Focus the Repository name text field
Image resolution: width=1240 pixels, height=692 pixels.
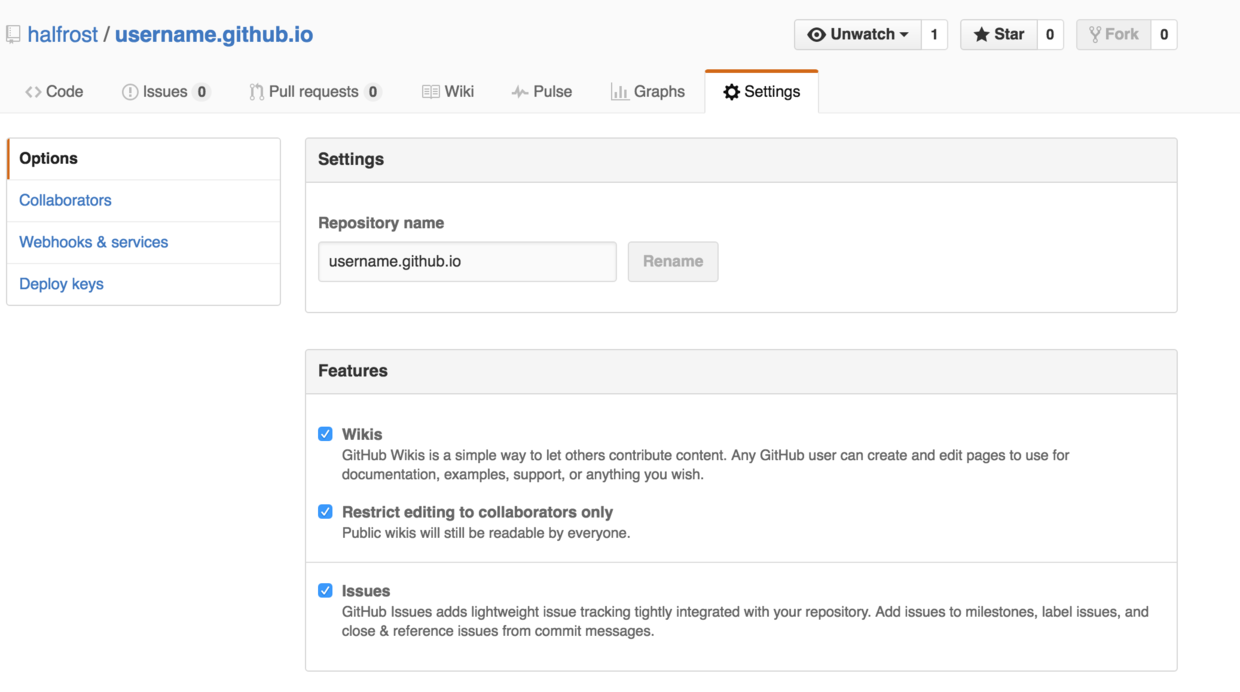tap(467, 262)
